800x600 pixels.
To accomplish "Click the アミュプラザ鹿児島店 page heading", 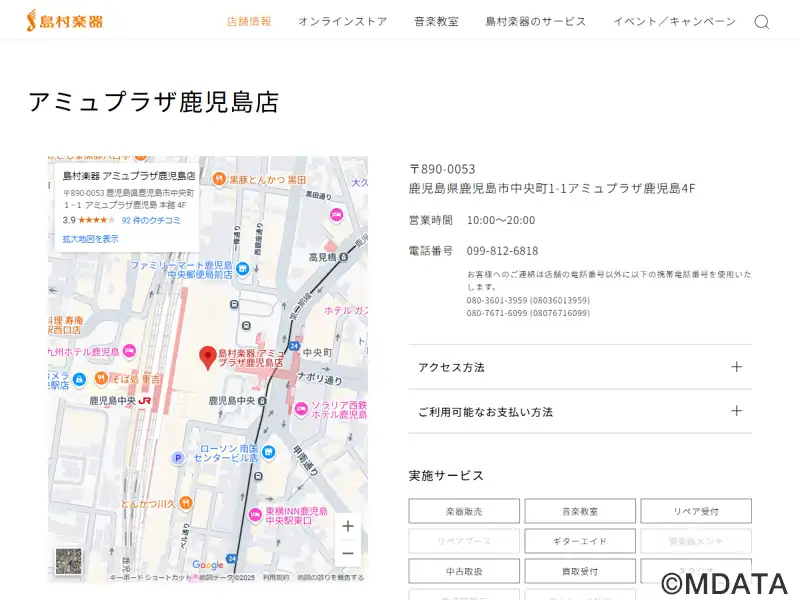I will pos(154,102).
